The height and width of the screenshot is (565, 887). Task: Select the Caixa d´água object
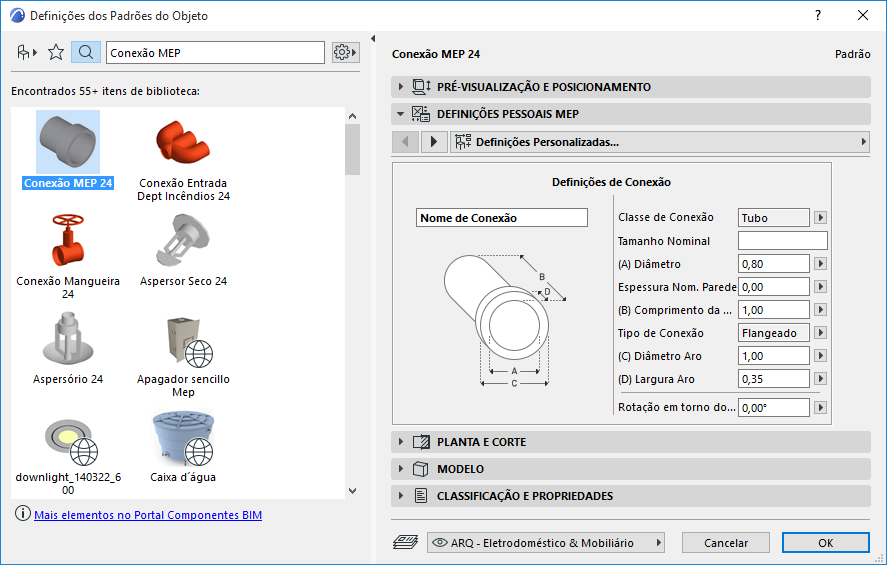[183, 446]
